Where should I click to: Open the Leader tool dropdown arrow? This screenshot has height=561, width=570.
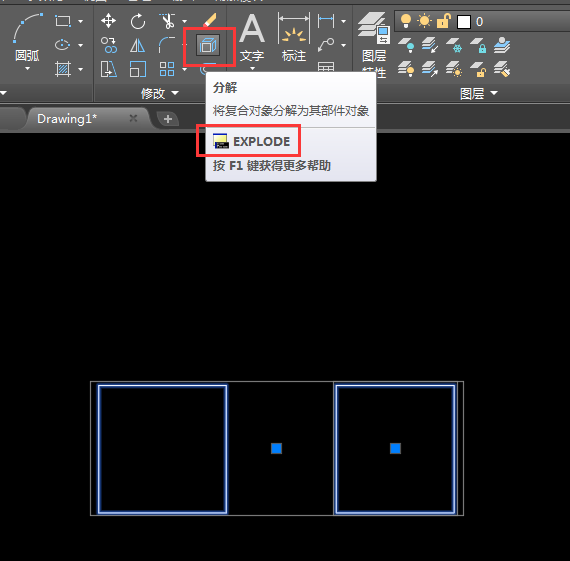pos(343,45)
